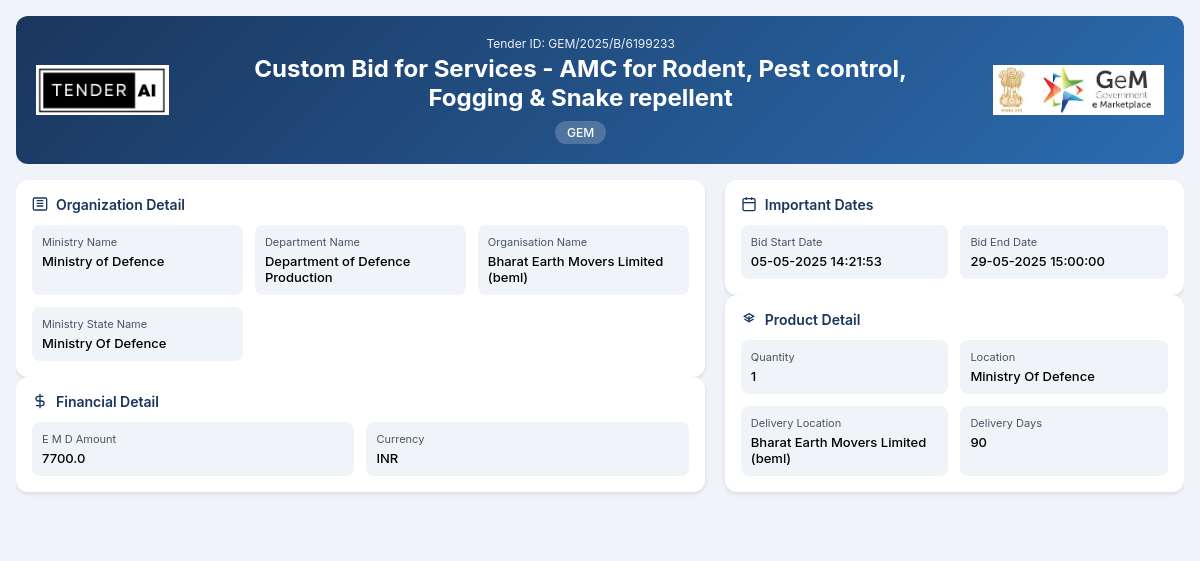
Task: Select the Delivery Days 90 card
Action: coord(1064,441)
